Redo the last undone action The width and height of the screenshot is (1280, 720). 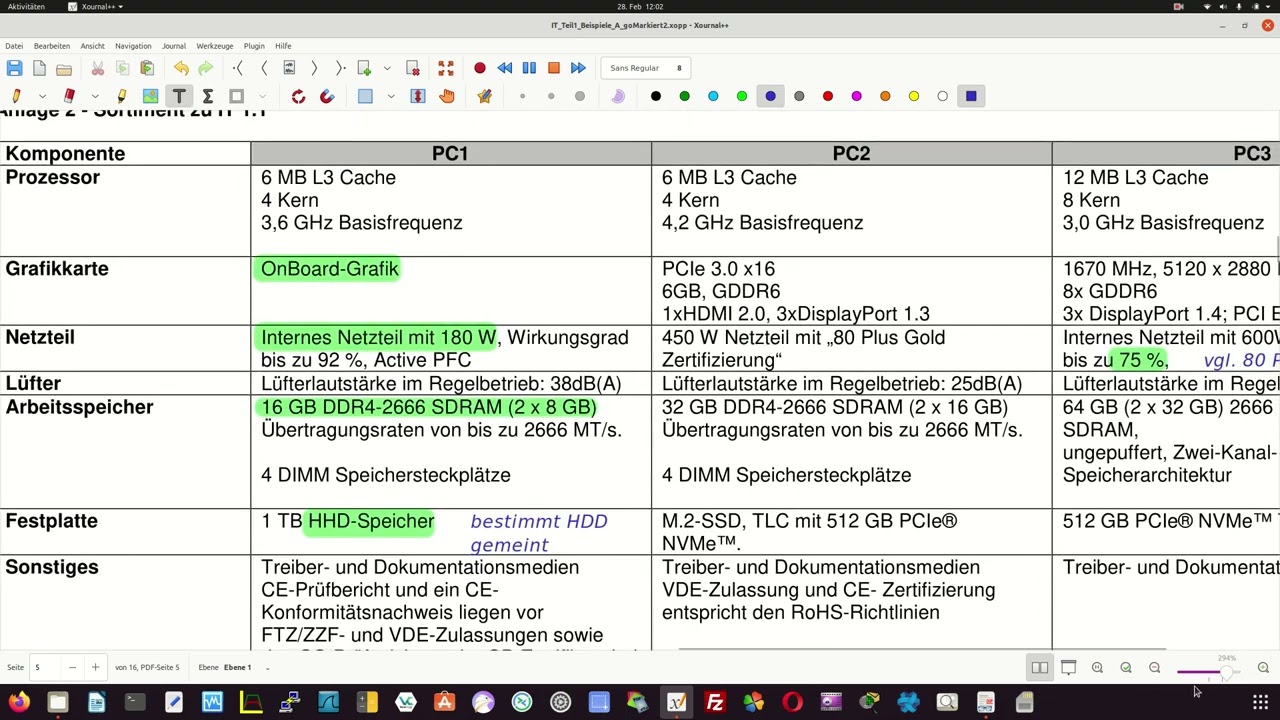tap(206, 68)
